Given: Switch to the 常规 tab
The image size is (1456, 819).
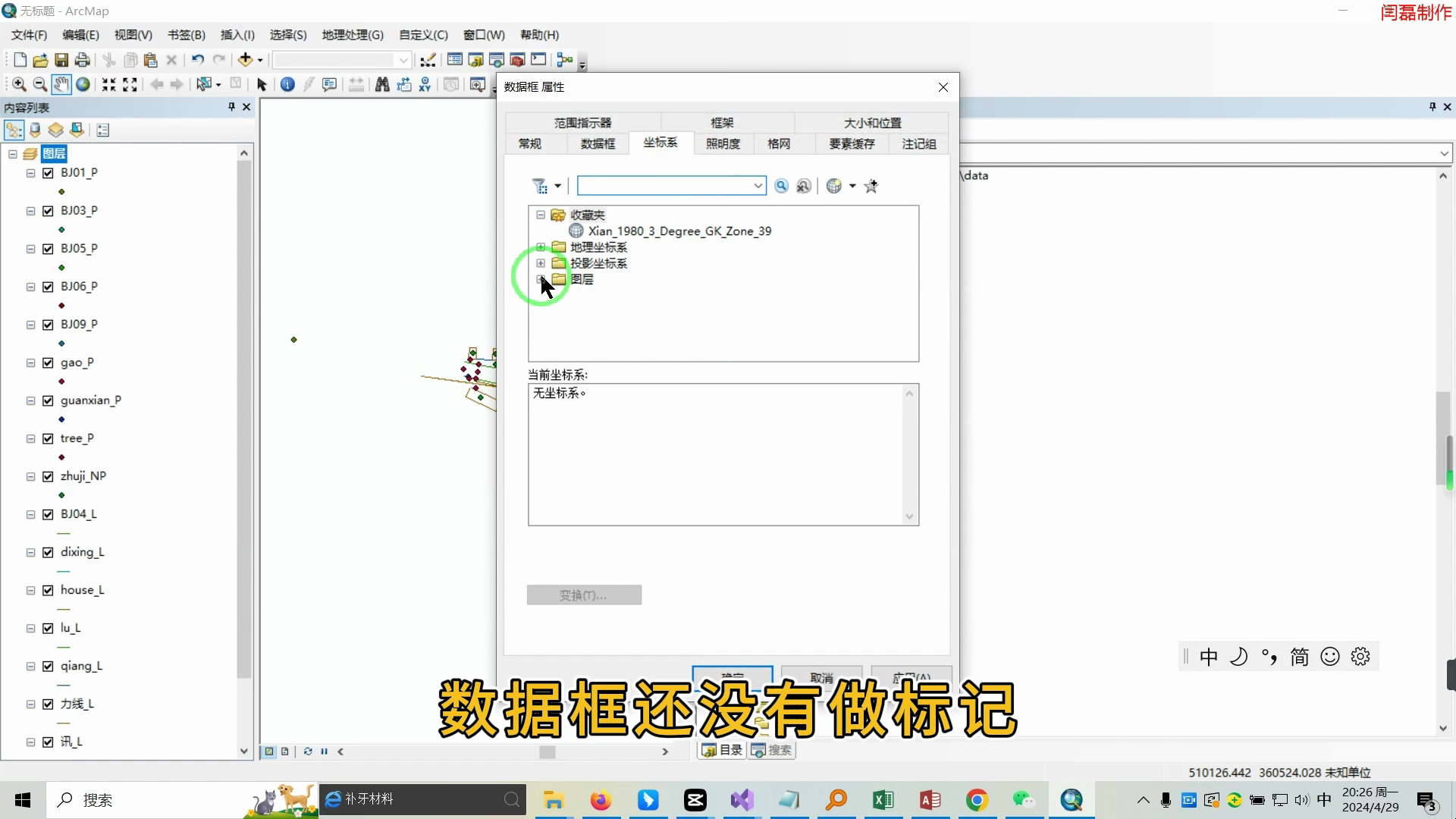Looking at the screenshot, I should click(529, 143).
